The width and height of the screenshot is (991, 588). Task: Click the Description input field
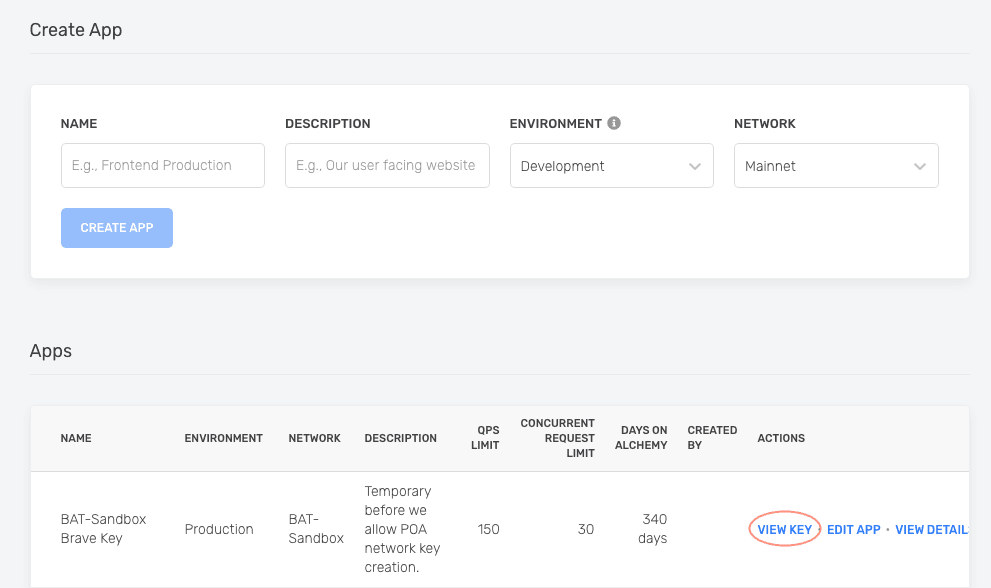click(387, 165)
